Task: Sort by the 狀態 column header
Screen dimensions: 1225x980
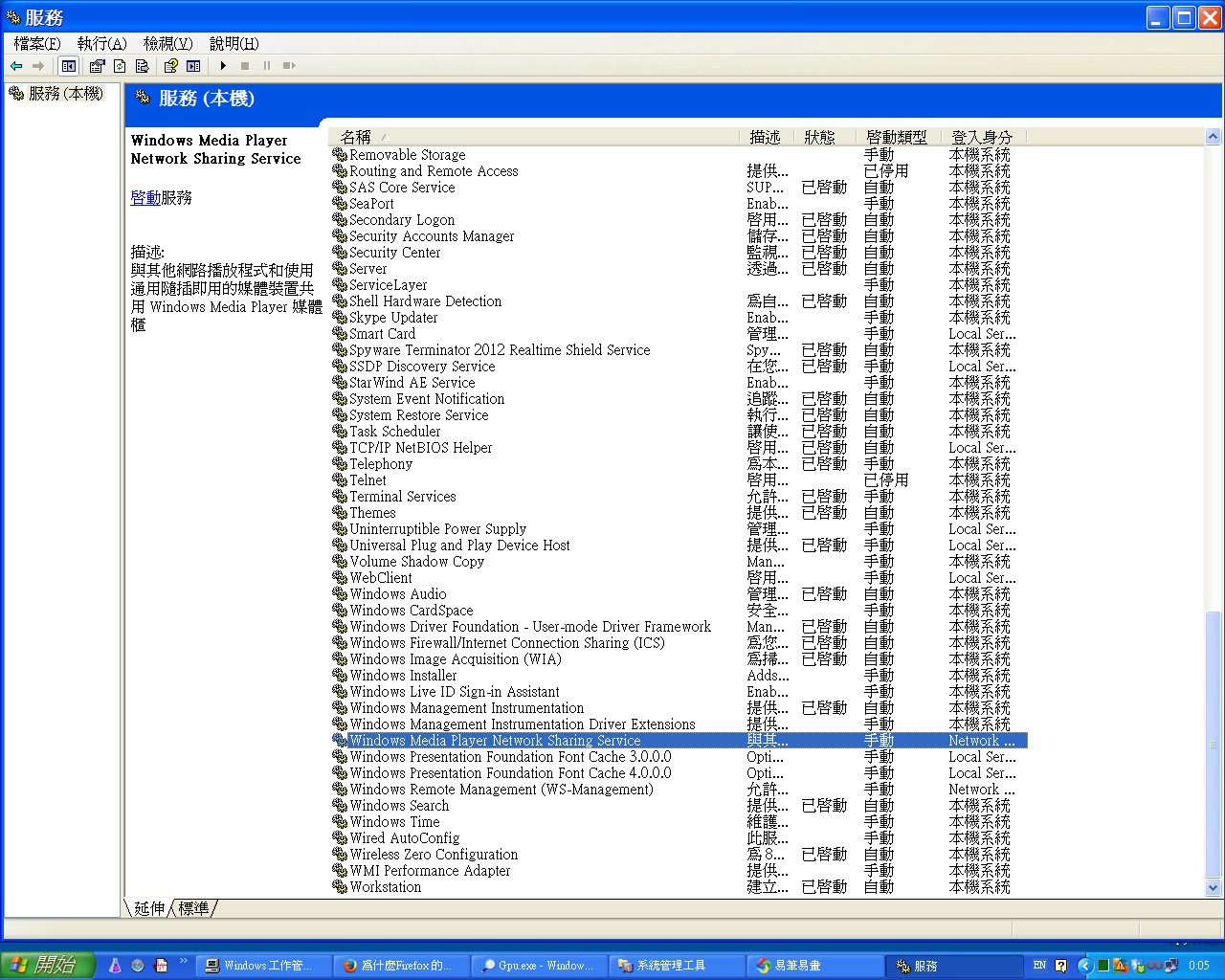Action: (x=820, y=137)
